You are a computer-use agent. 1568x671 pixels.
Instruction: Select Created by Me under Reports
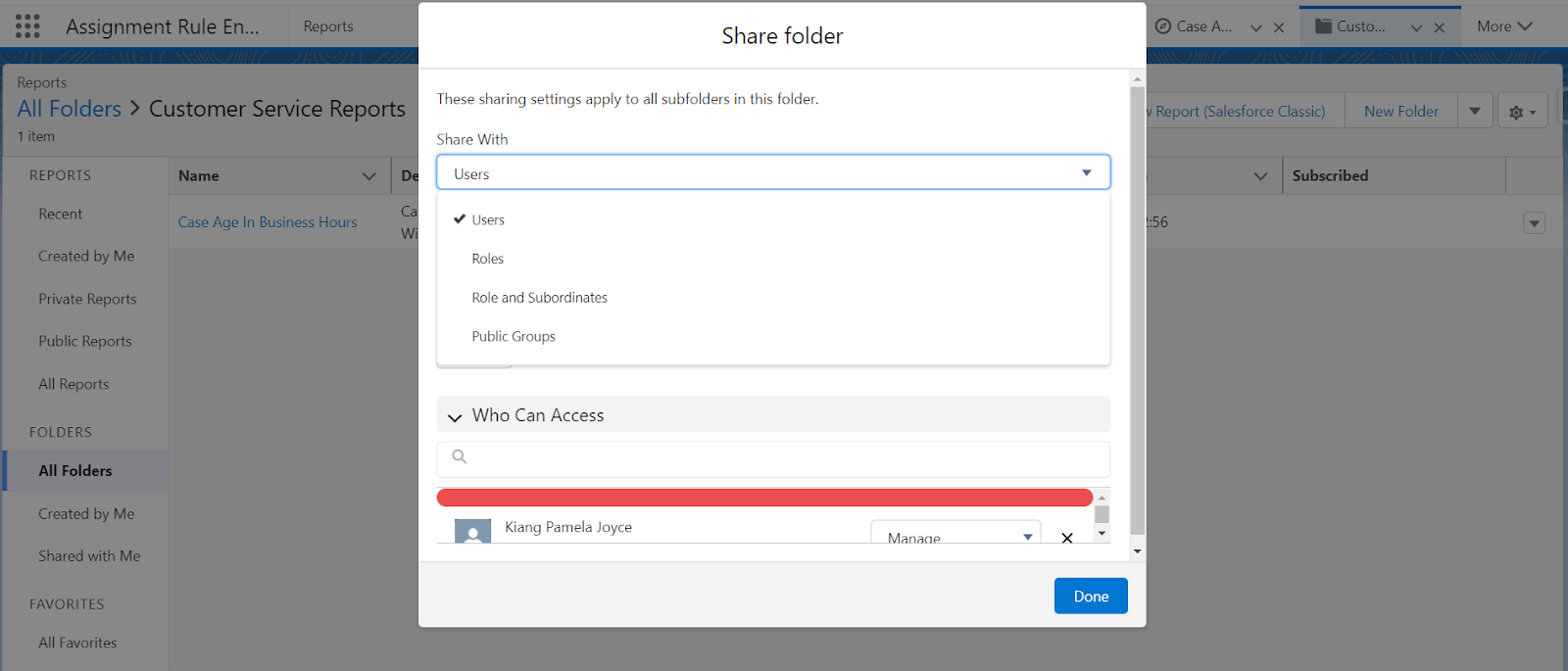tap(86, 257)
